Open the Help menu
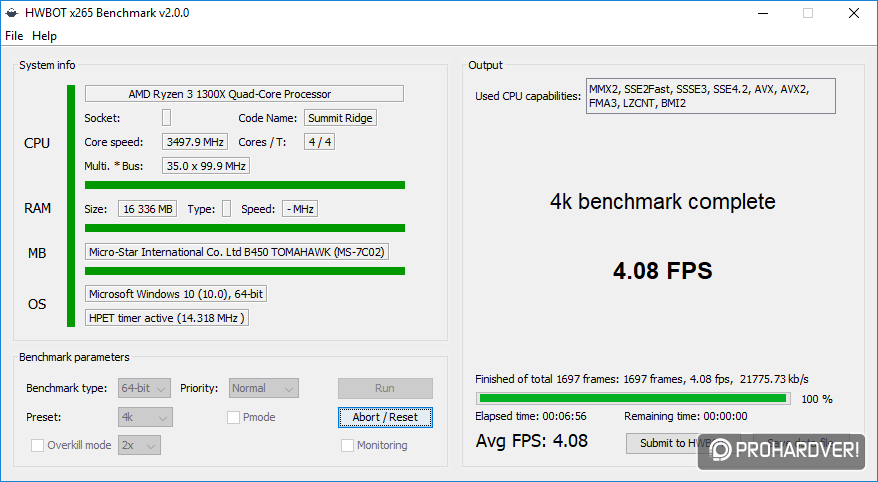The height and width of the screenshot is (482, 878). tap(44, 36)
